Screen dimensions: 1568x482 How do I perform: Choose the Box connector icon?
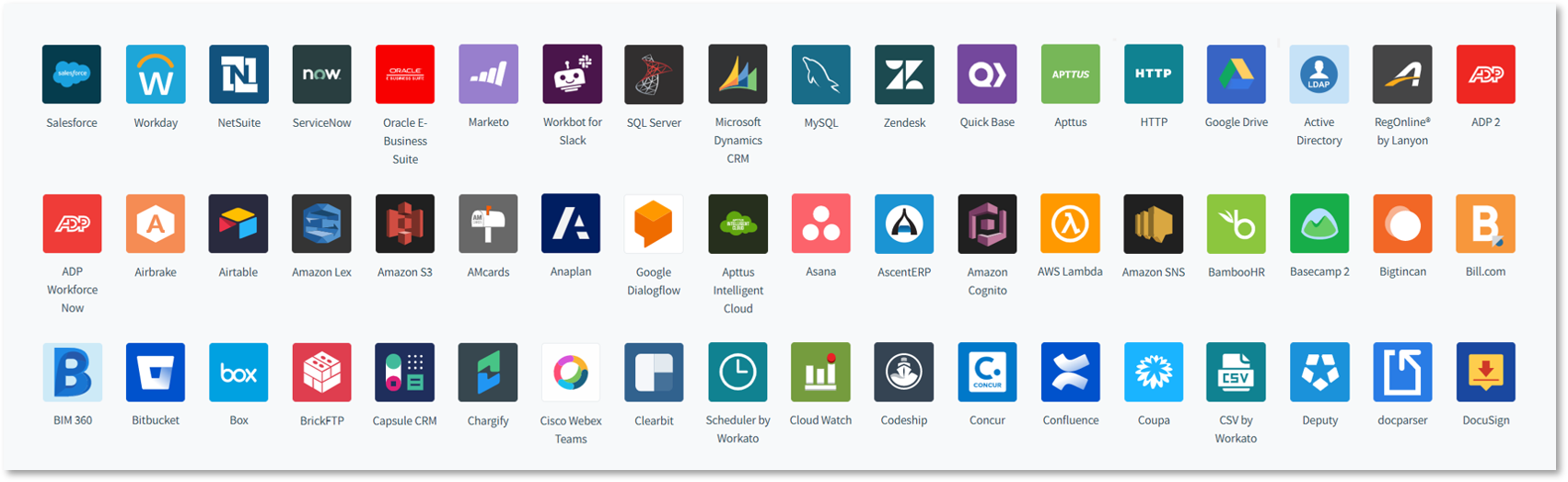point(238,373)
